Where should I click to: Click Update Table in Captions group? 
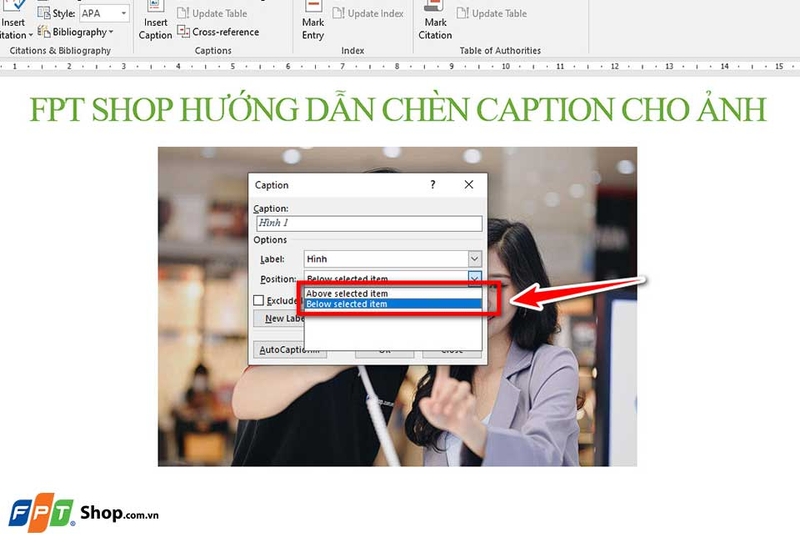coord(212,13)
